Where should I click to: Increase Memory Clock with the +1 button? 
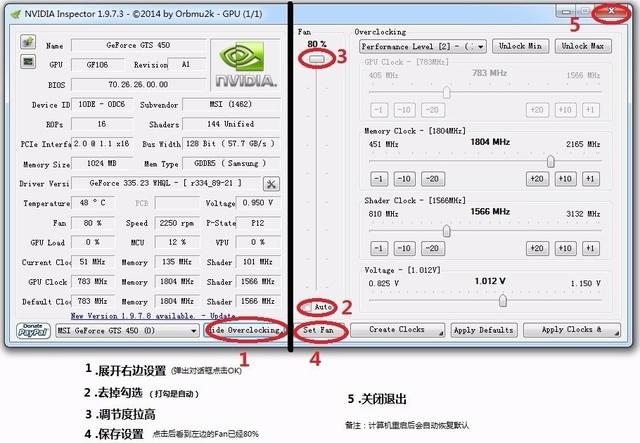[591, 179]
